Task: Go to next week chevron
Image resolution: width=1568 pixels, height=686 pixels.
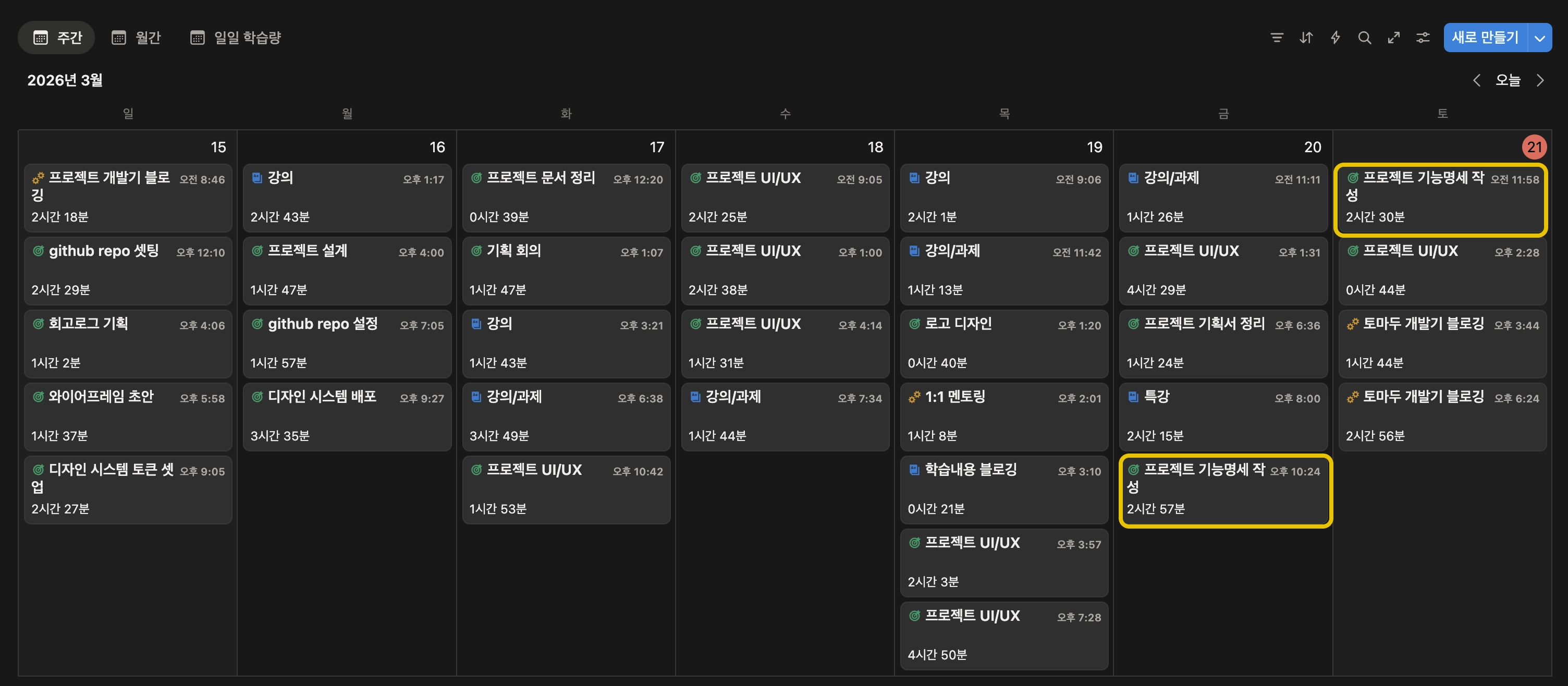Action: [x=1539, y=80]
